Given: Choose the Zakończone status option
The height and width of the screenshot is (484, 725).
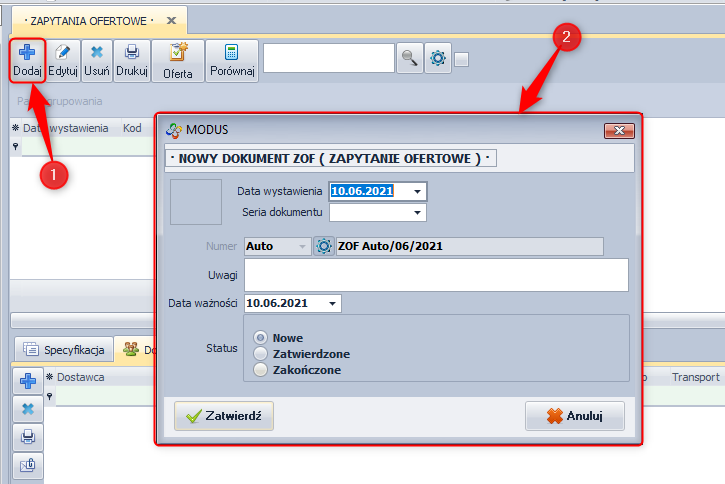Looking at the screenshot, I should 262,370.
